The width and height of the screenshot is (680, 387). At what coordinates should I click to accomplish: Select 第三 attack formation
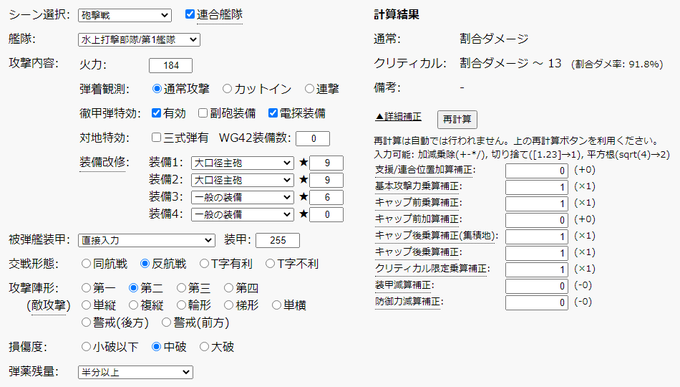(181, 288)
